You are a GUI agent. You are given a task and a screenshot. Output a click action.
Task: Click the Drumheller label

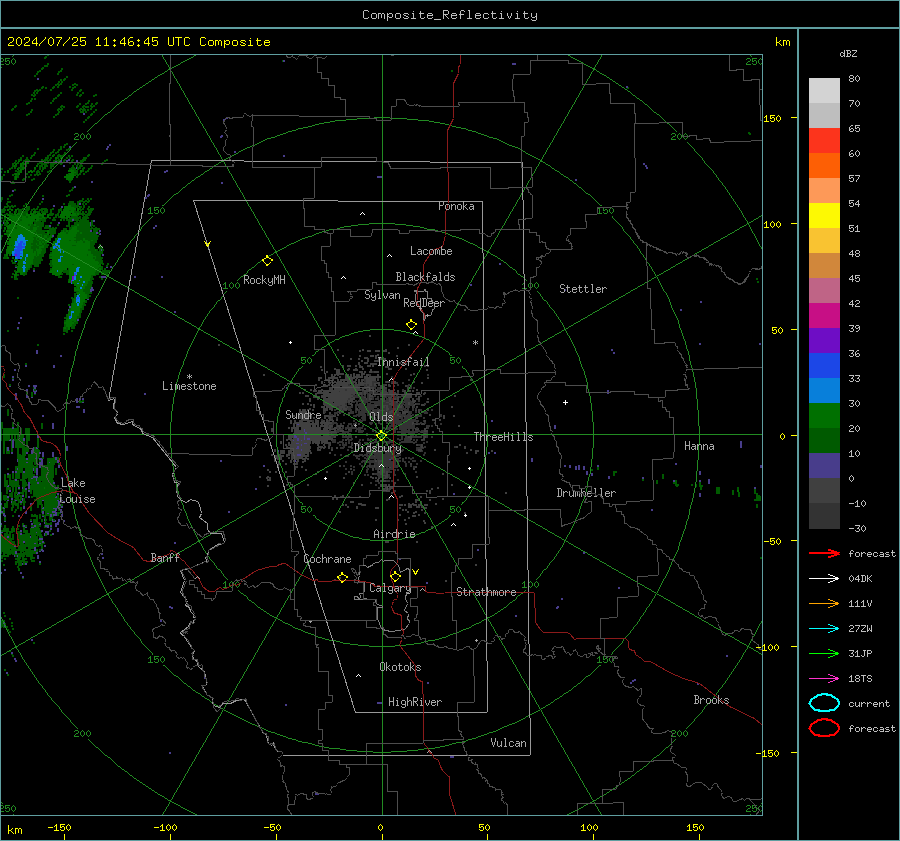point(586,493)
